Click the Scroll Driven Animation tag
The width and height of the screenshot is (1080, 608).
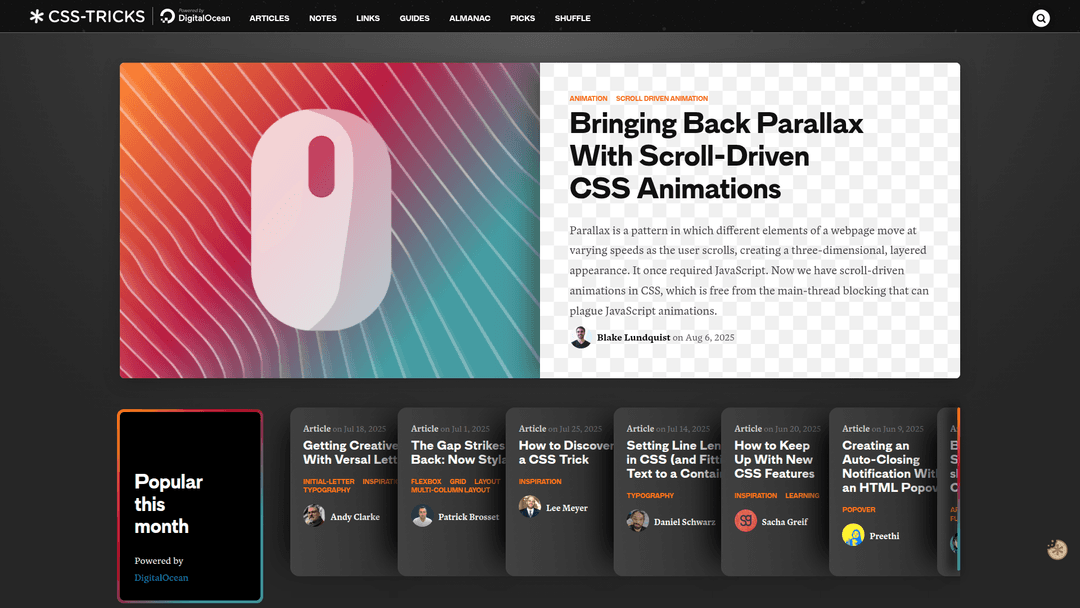(661, 99)
